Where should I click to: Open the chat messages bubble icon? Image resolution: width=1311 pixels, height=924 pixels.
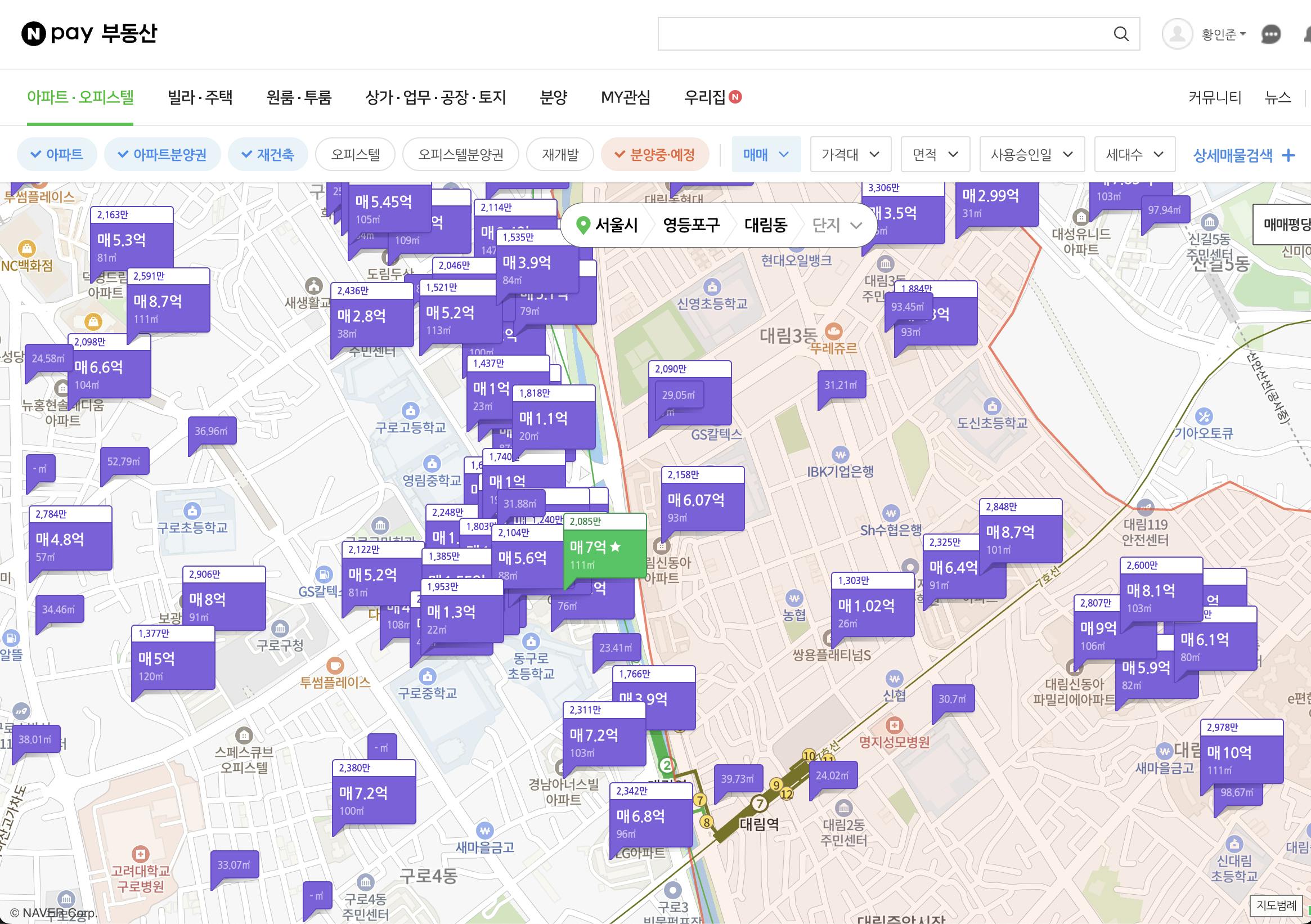pyautogui.click(x=1270, y=35)
